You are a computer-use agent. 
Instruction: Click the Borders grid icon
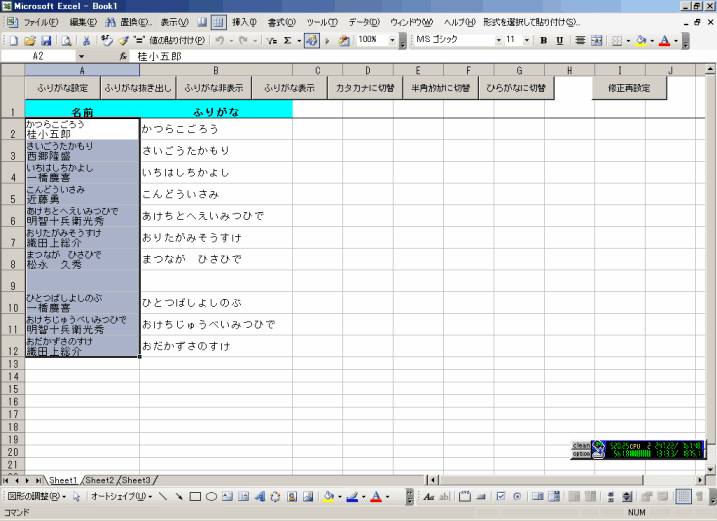[617, 41]
